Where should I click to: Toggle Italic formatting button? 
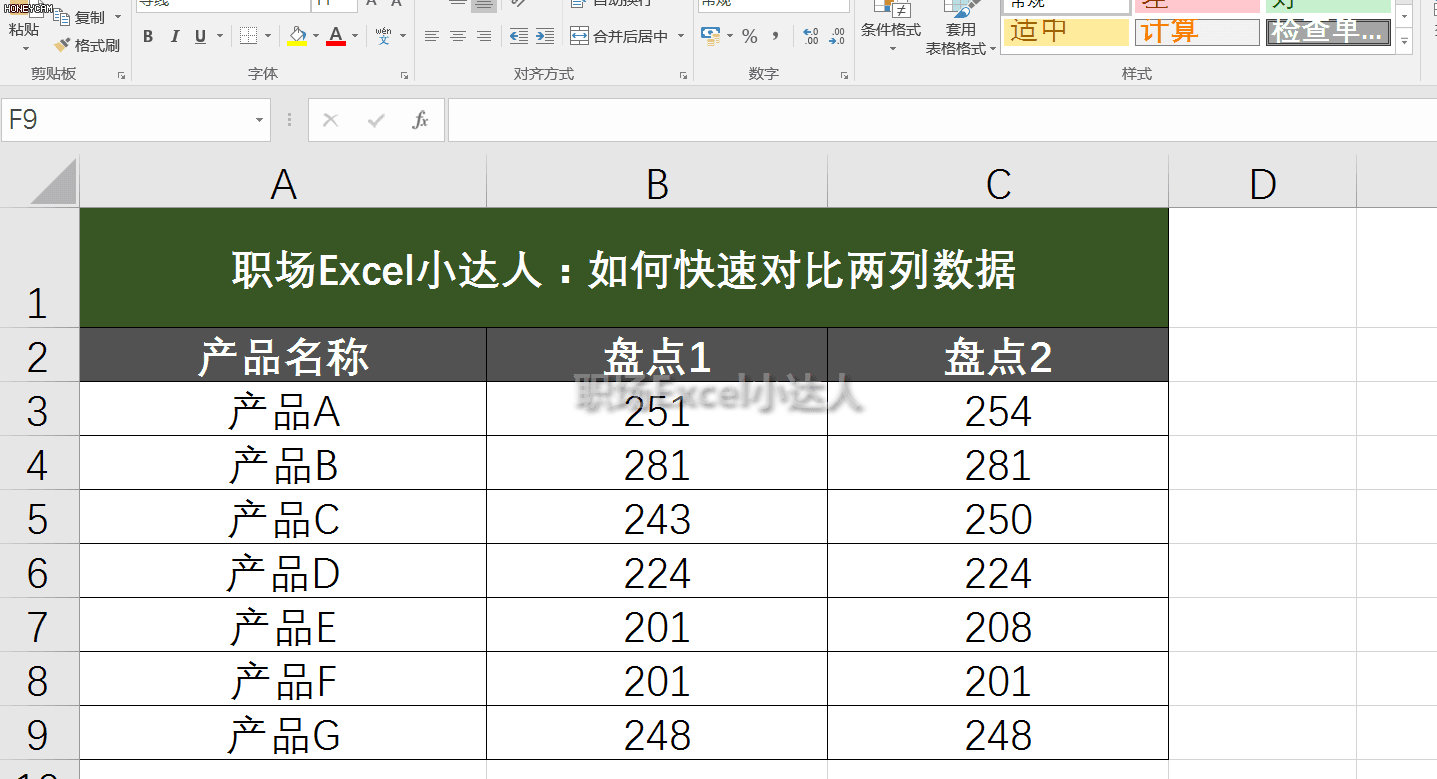[175, 37]
